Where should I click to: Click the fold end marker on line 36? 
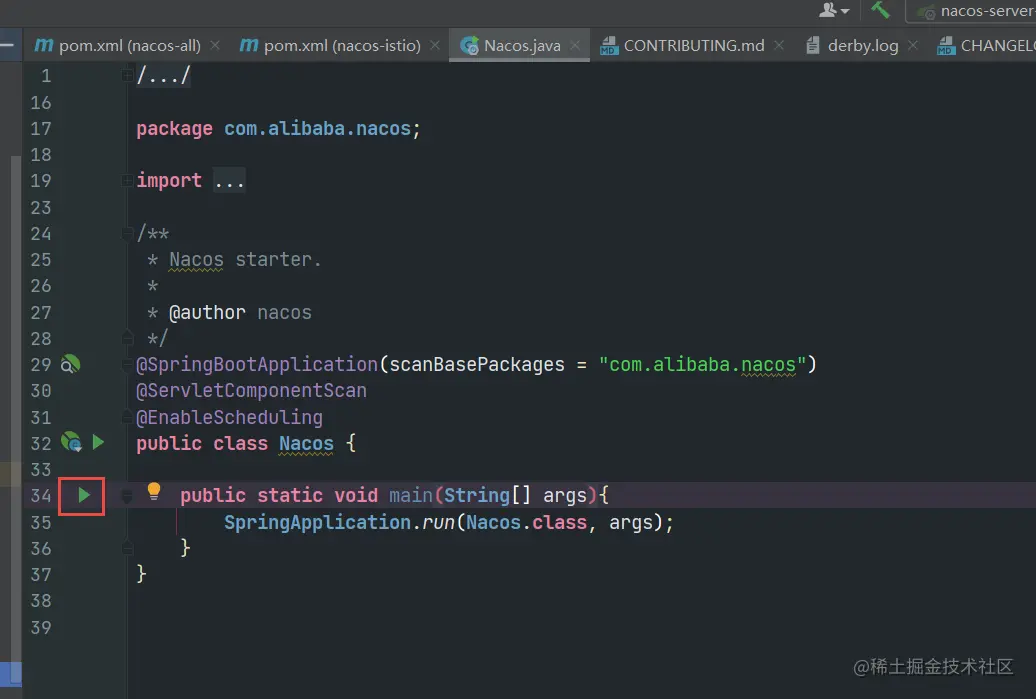(x=127, y=548)
